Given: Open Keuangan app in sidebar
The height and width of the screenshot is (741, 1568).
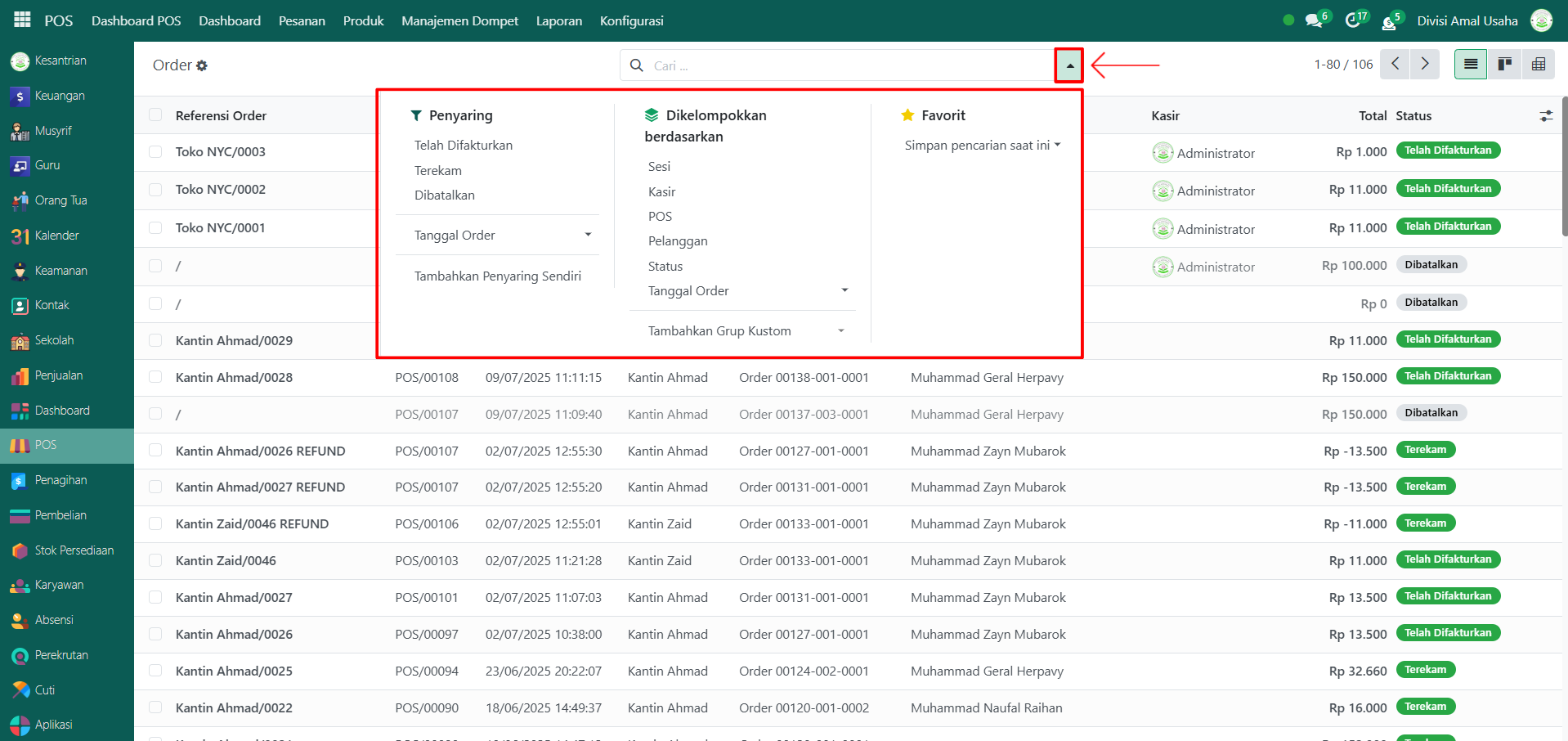Looking at the screenshot, I should 60,96.
